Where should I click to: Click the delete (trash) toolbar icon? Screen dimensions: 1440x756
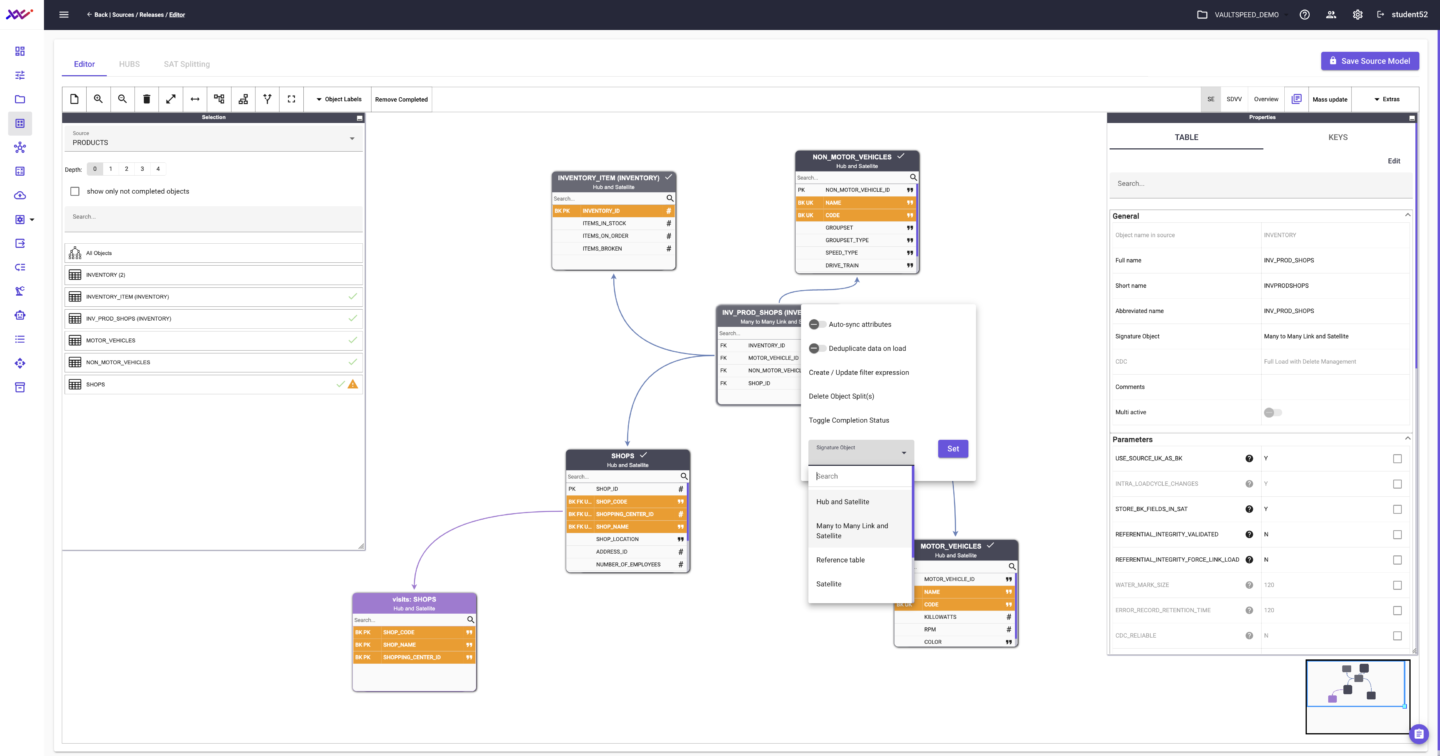[x=146, y=99]
